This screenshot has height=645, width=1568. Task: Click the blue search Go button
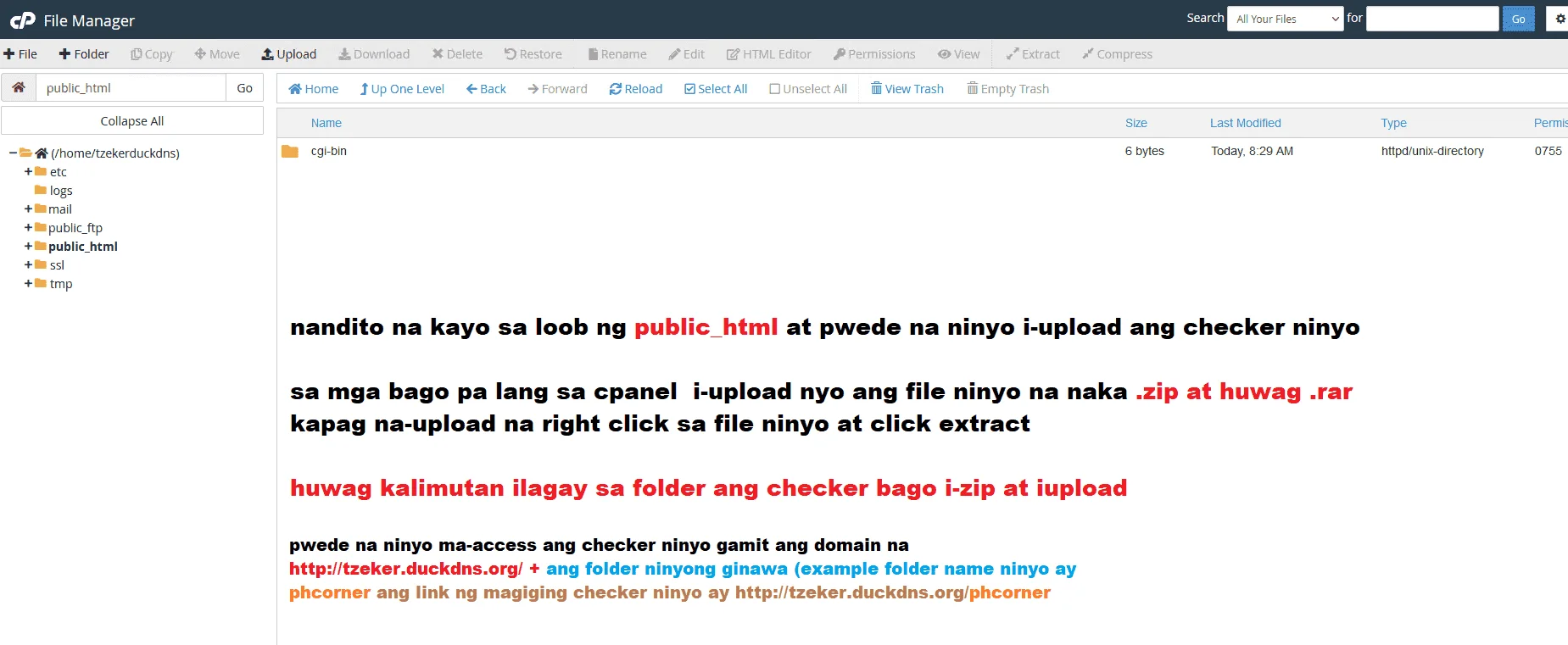pos(1518,19)
